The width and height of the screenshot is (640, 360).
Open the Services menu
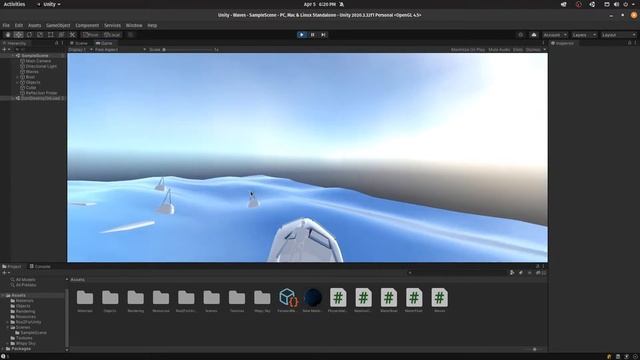[x=112, y=25]
